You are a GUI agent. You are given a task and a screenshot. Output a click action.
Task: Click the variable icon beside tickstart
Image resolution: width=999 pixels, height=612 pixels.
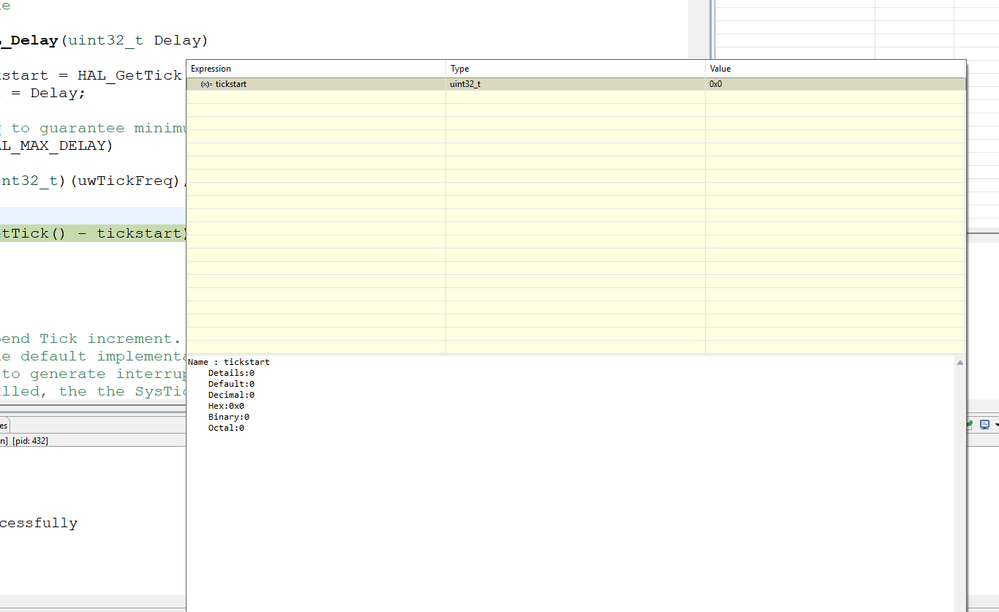(x=206, y=84)
